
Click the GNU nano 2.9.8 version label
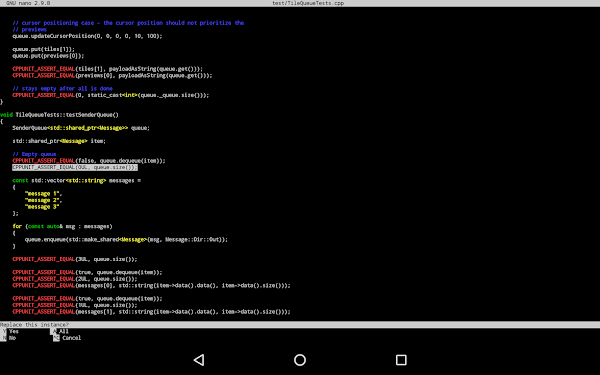pos(28,3)
